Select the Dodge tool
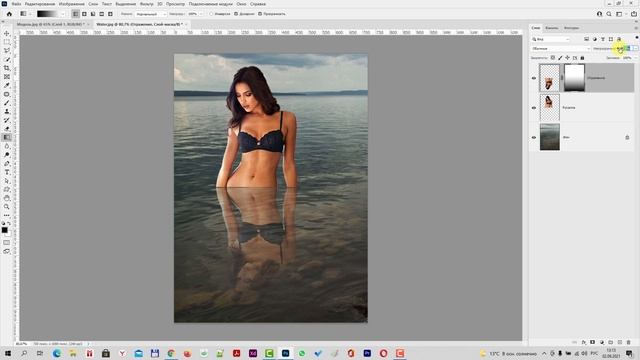This screenshot has width=640, height=360. pyautogui.click(x=7, y=155)
